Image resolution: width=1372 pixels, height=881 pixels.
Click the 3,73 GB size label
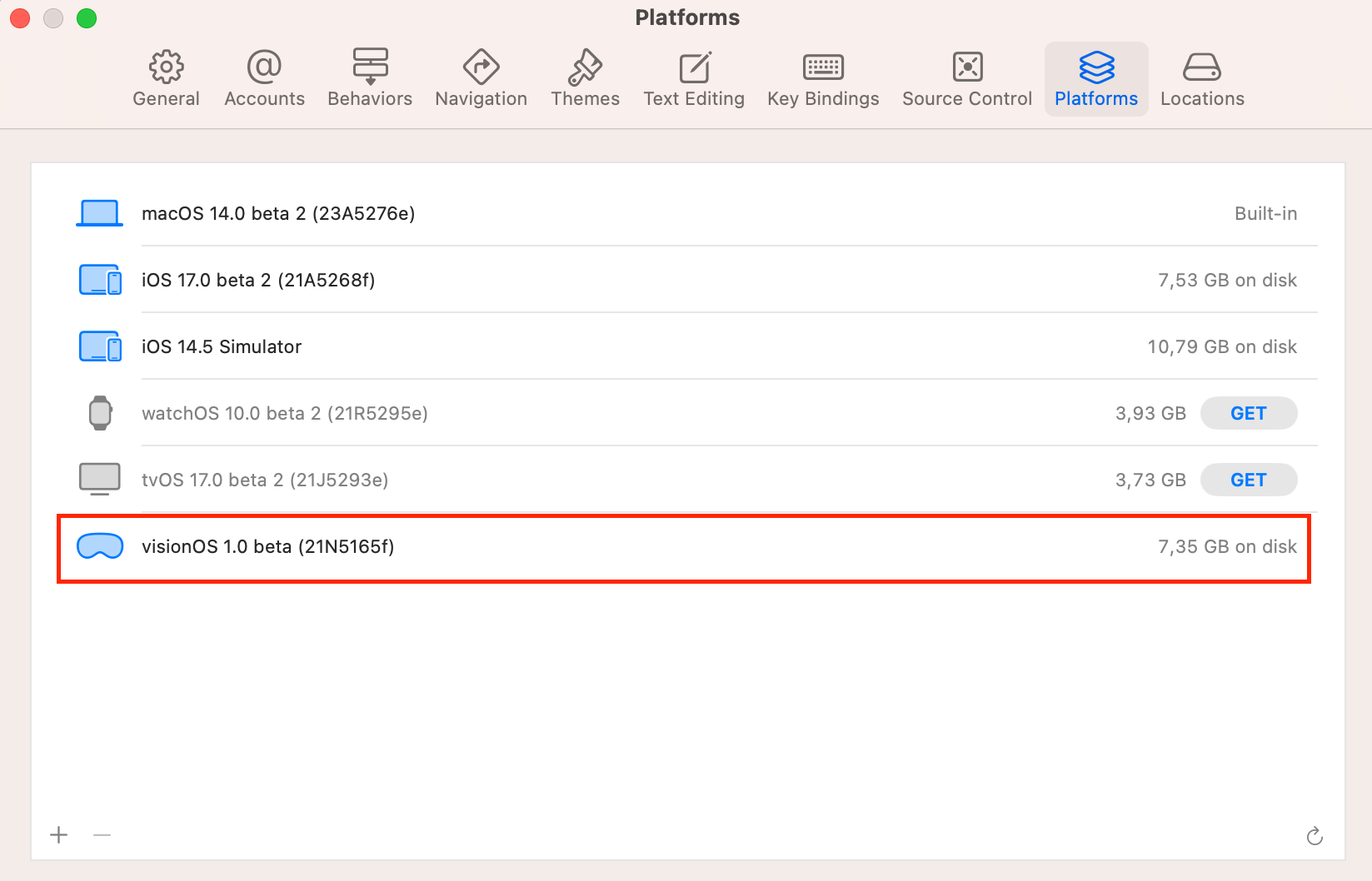pyautogui.click(x=1150, y=480)
